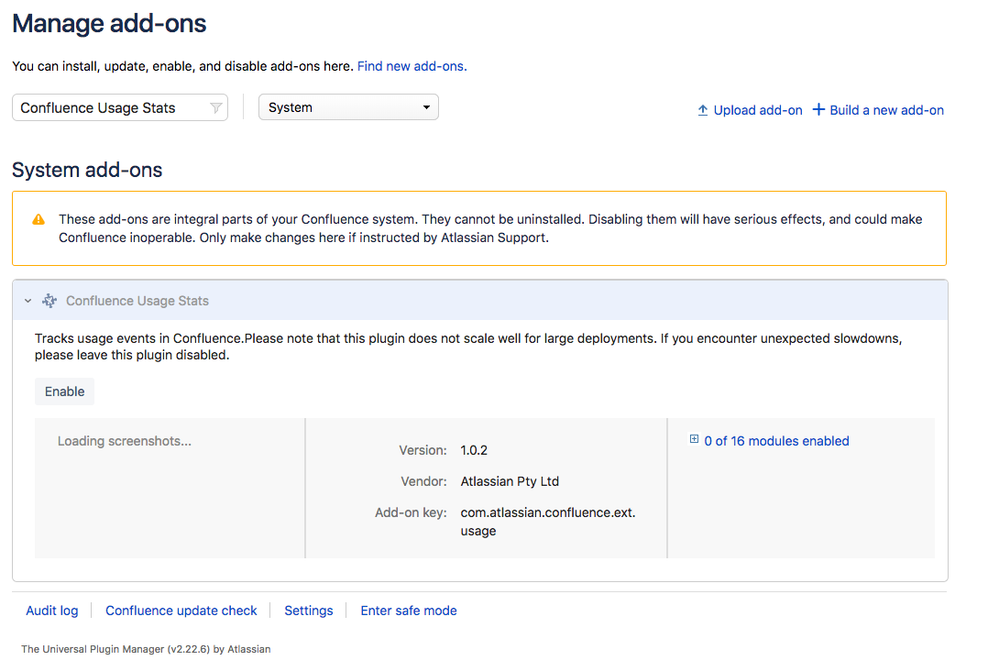Click the upload arrow icon
999x662 pixels.
[x=703, y=110]
